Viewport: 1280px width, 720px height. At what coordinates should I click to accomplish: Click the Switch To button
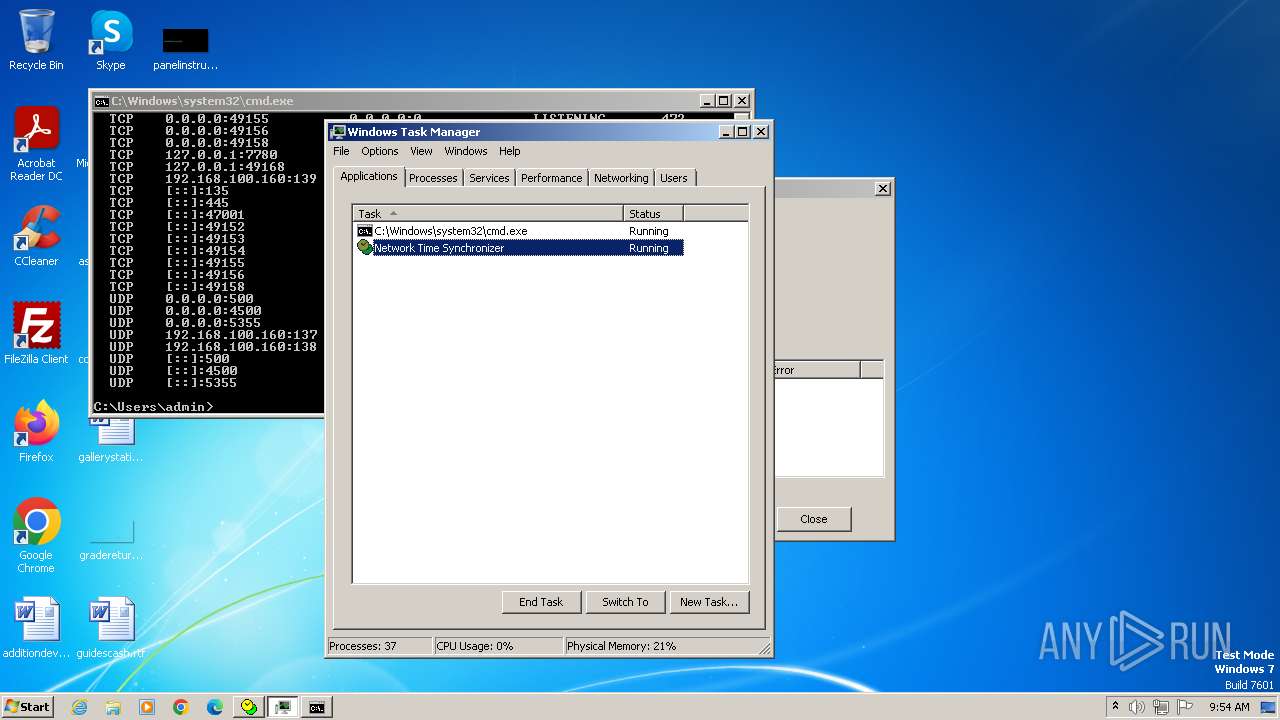(625, 602)
